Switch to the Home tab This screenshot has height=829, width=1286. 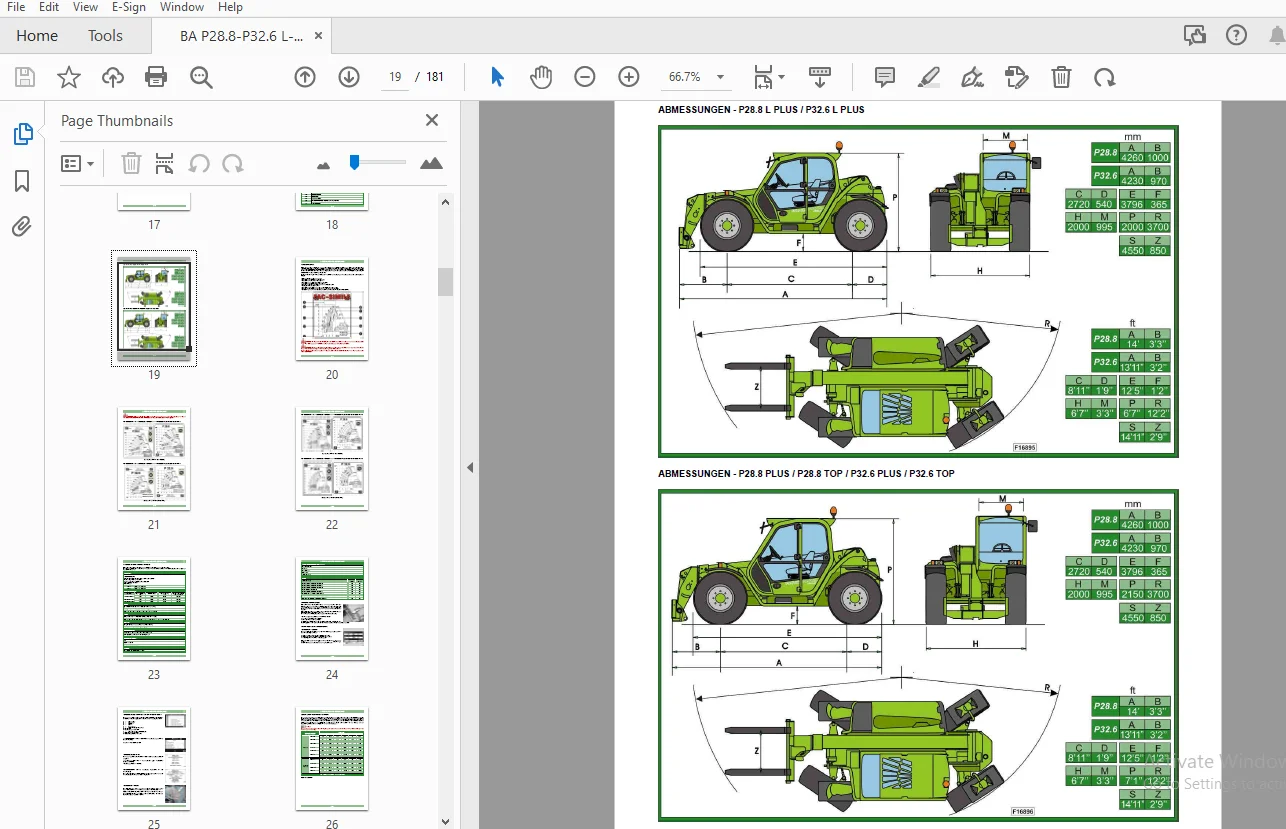(37, 35)
